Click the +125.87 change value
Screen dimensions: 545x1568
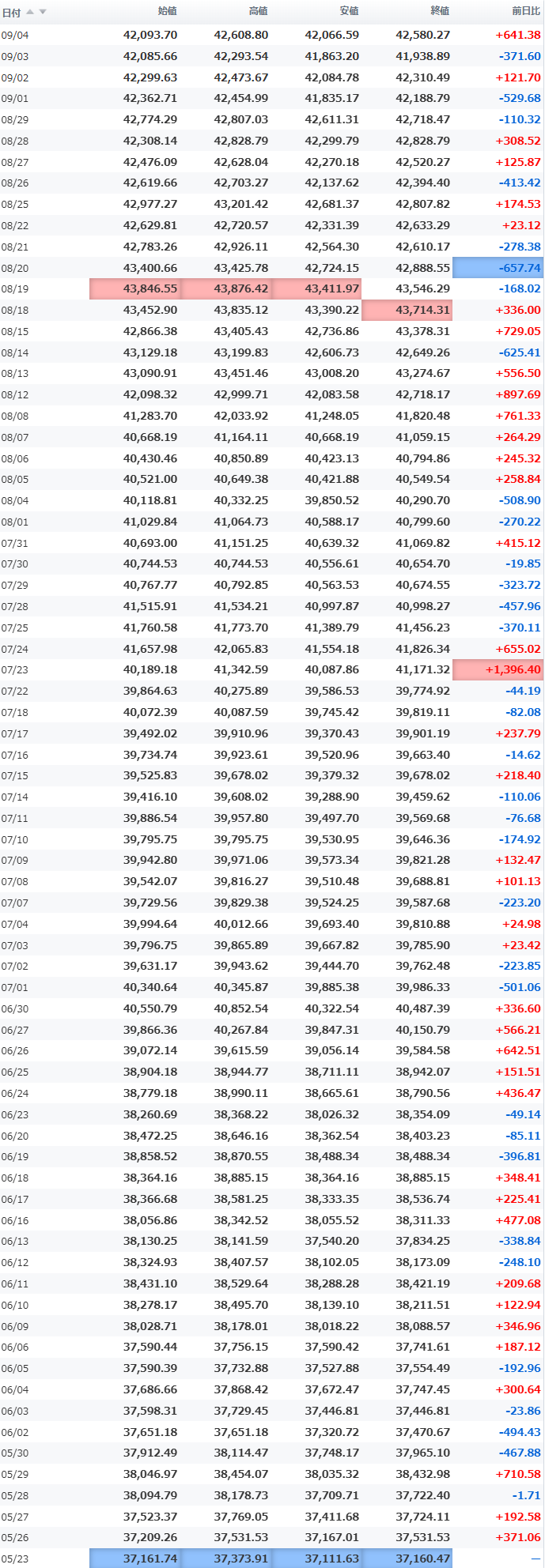[518, 162]
